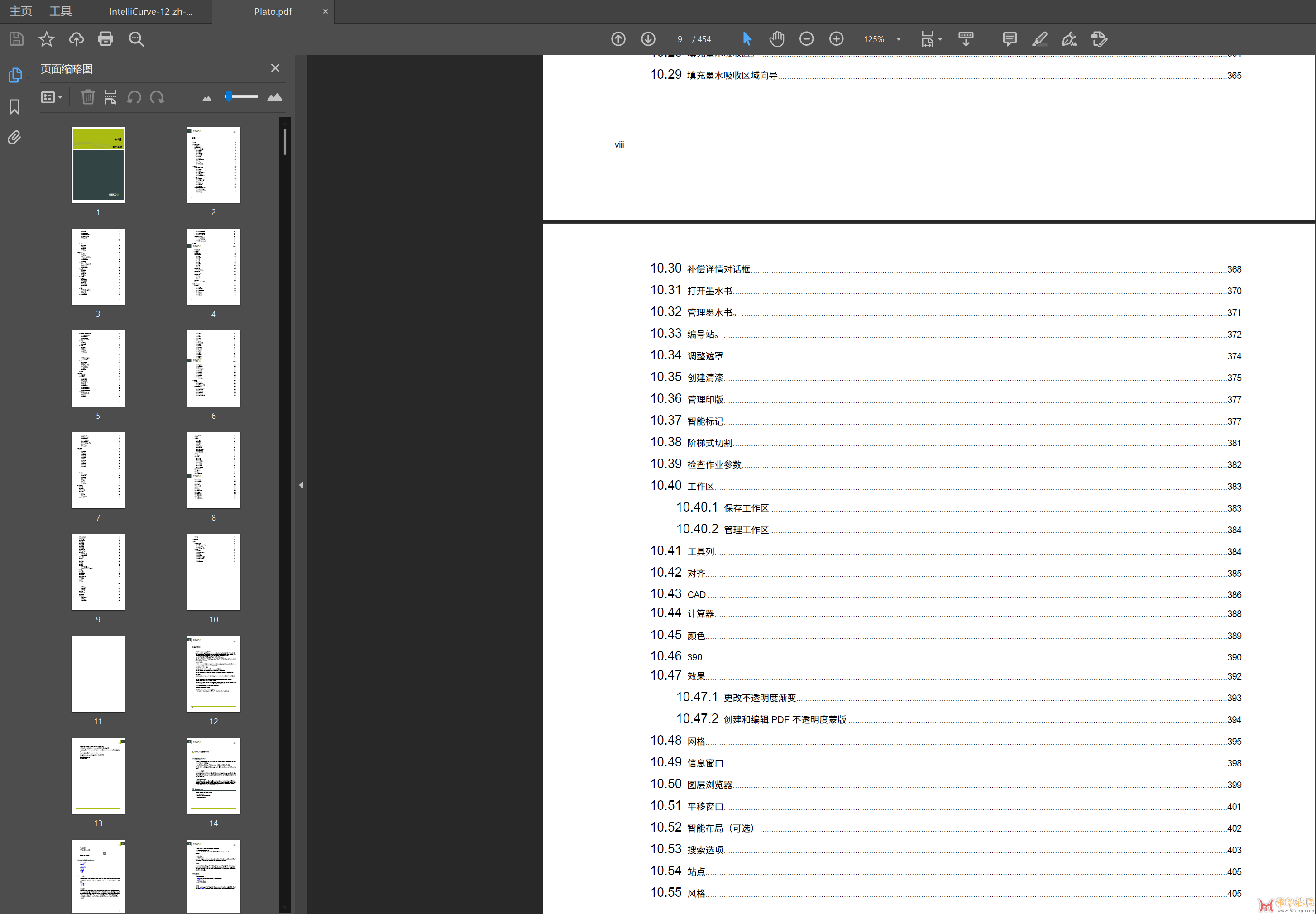Open the page thumbnails sidebar icon
Screen dimensions: 1316x914
pos(15,75)
